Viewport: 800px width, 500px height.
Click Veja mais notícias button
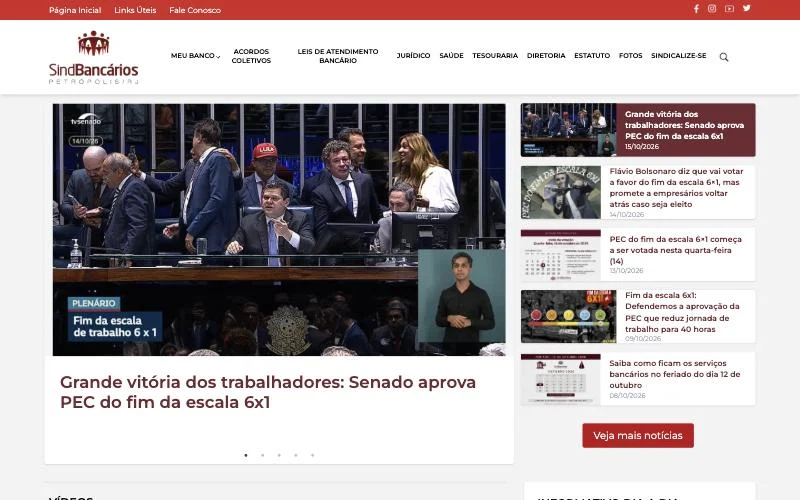pyautogui.click(x=638, y=436)
